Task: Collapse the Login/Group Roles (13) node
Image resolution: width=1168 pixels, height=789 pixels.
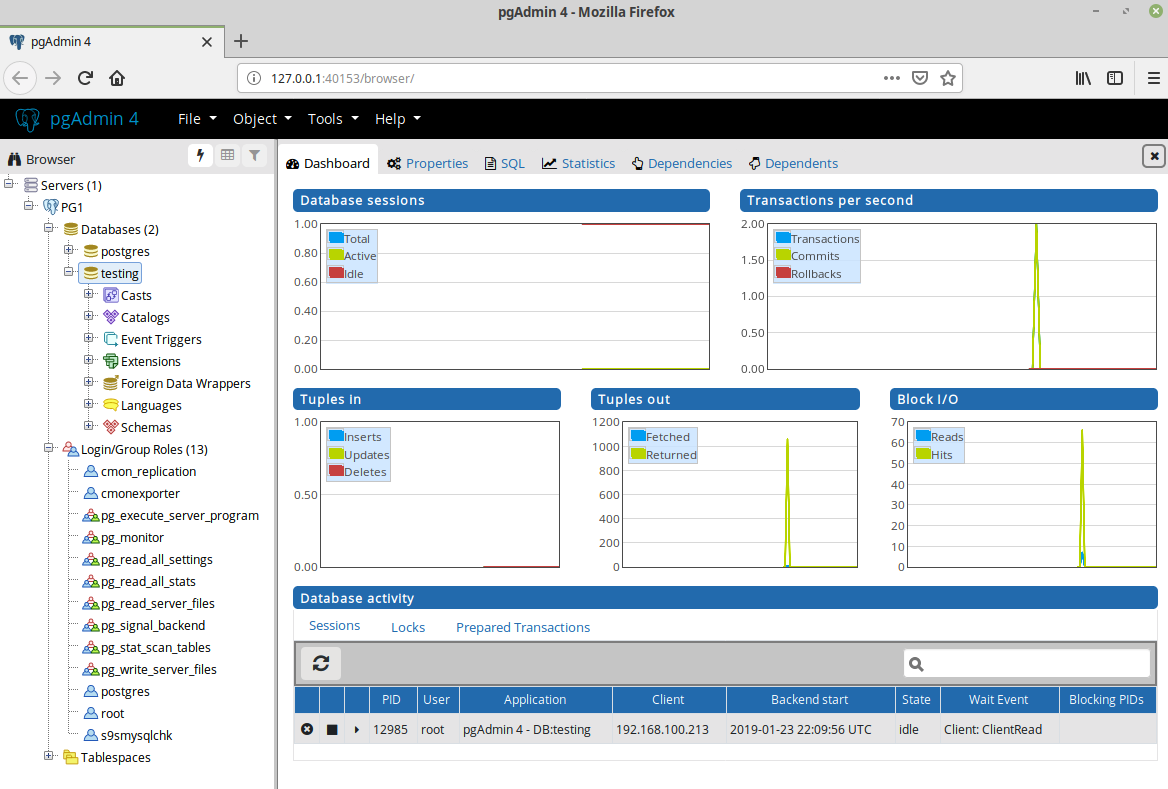Action: pyautogui.click(x=48, y=448)
